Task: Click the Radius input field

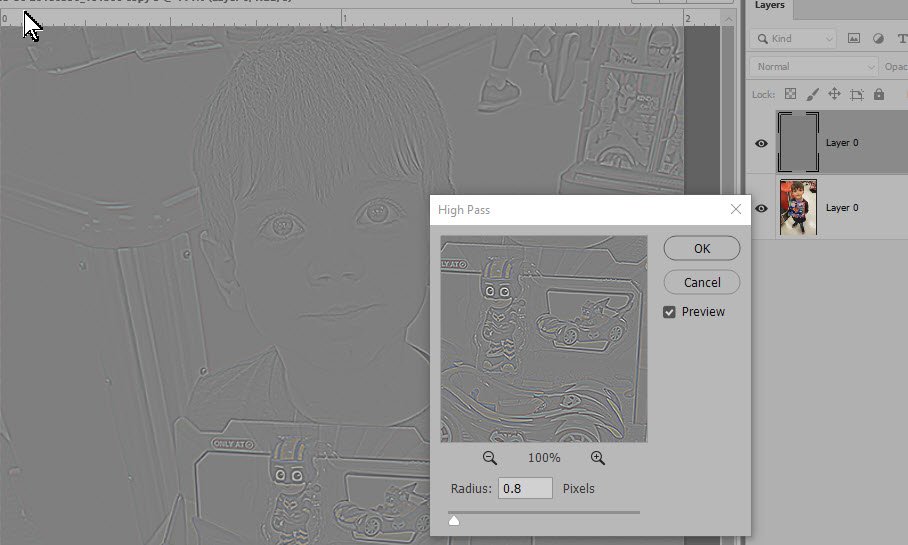Action: [525, 488]
